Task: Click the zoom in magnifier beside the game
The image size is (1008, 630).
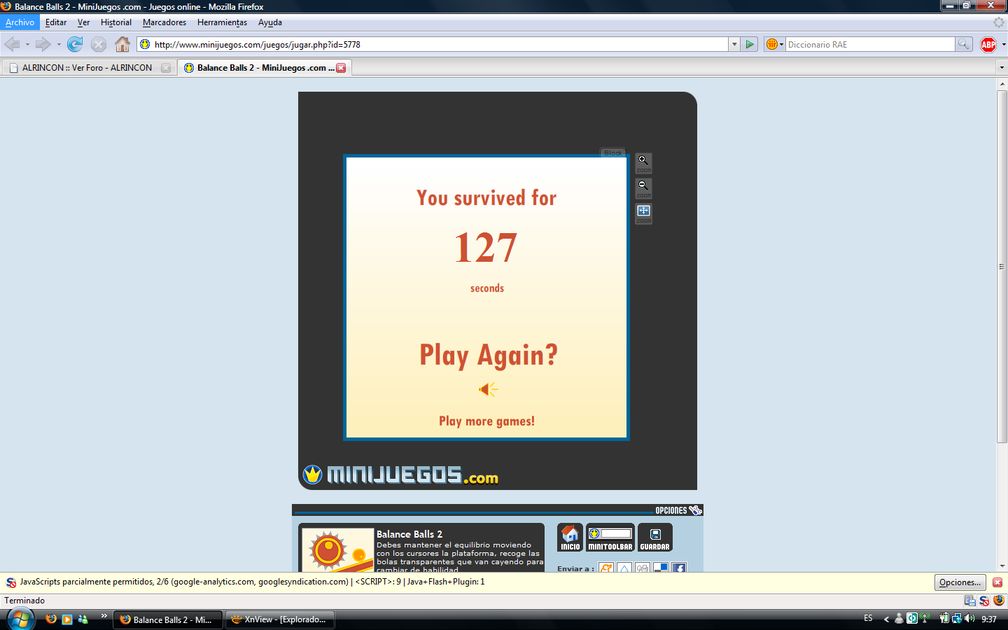Action: (644, 161)
